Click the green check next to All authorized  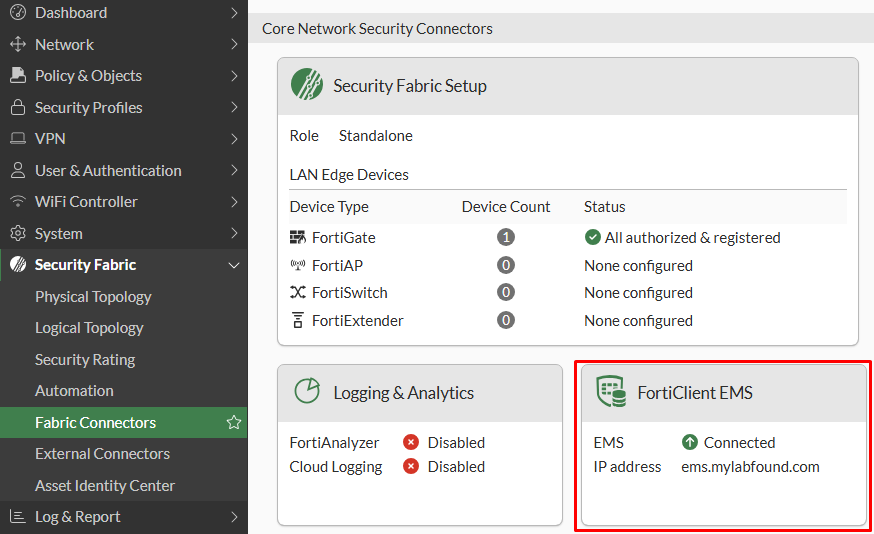tap(592, 237)
